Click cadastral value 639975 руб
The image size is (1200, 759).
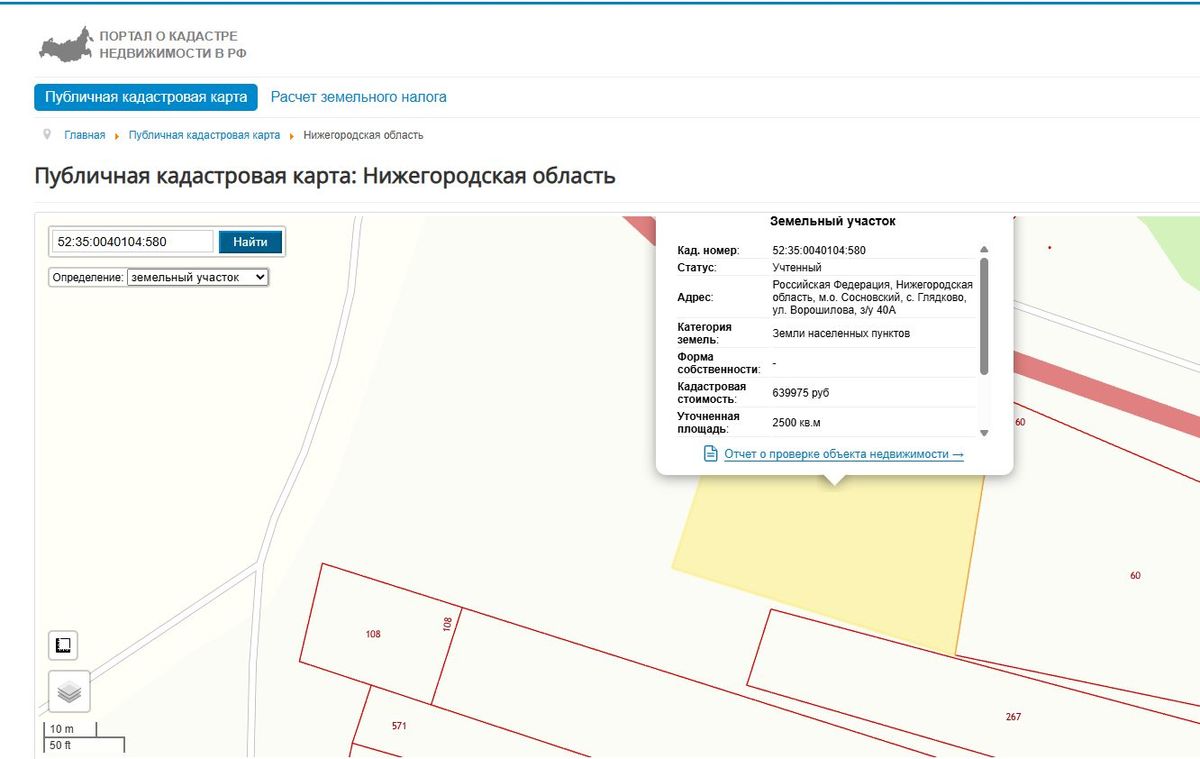tap(801, 393)
